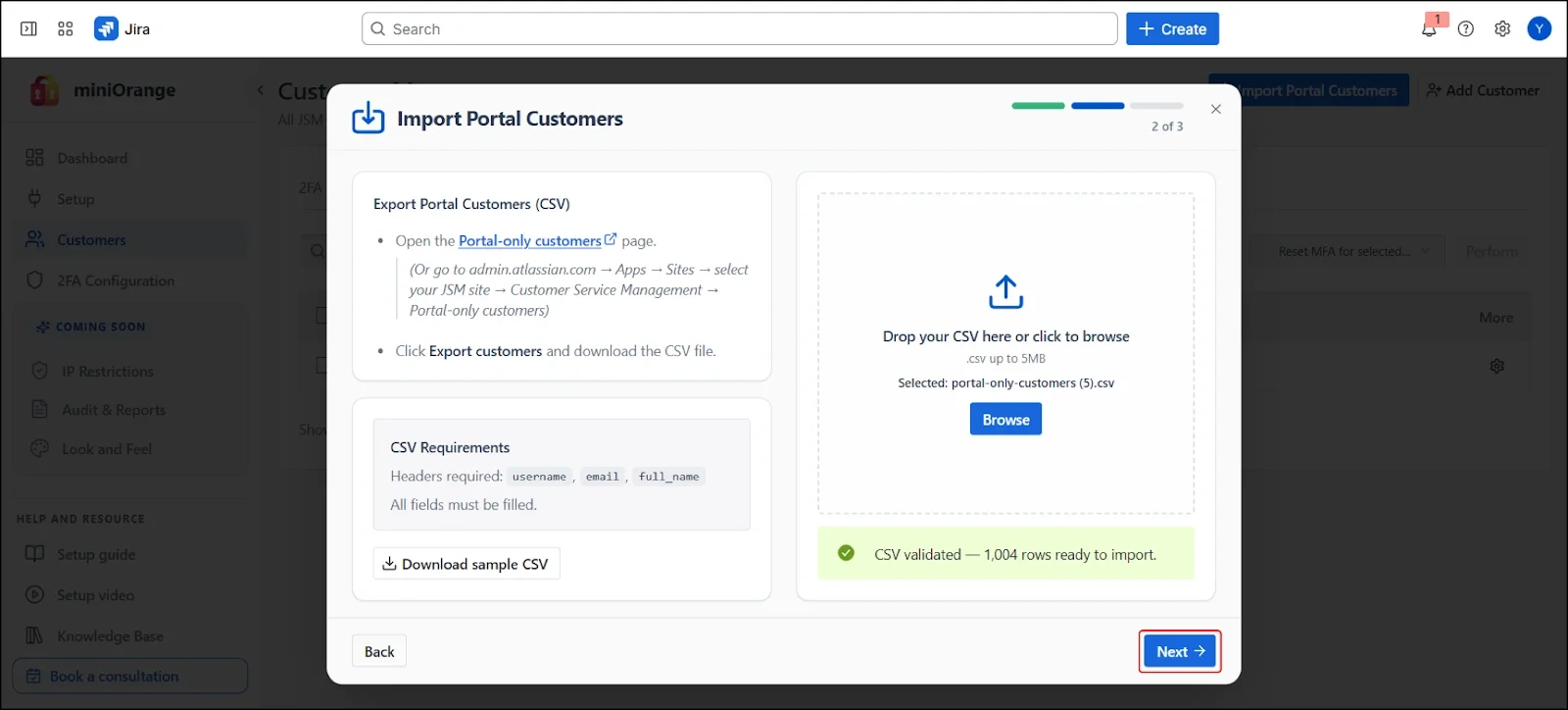The height and width of the screenshot is (710, 1568).
Task: Click the 'Selected: portal-only-customers (5).csv' text
Action: coord(1006,383)
